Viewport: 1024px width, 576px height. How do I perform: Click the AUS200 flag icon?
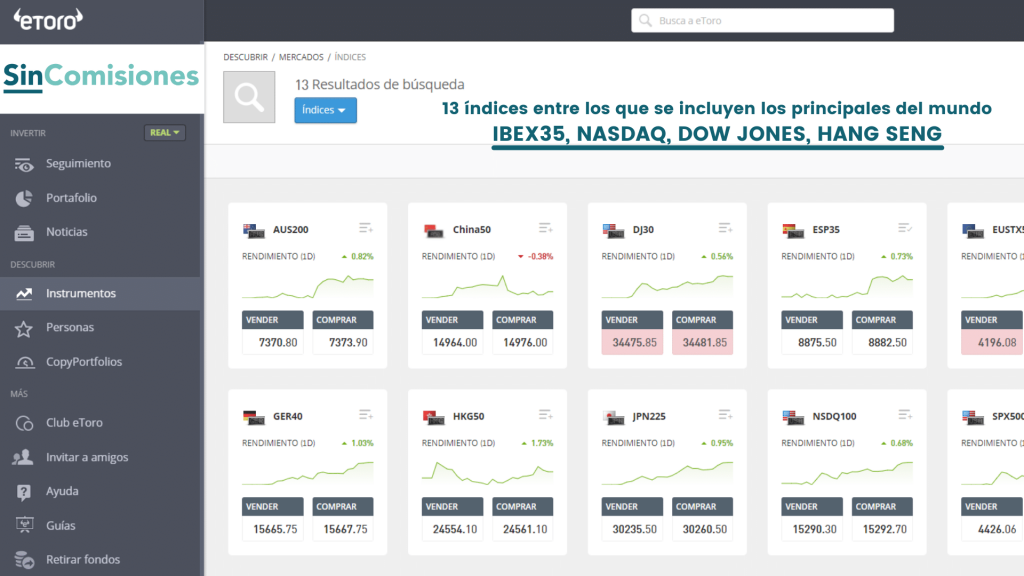pyautogui.click(x=253, y=231)
